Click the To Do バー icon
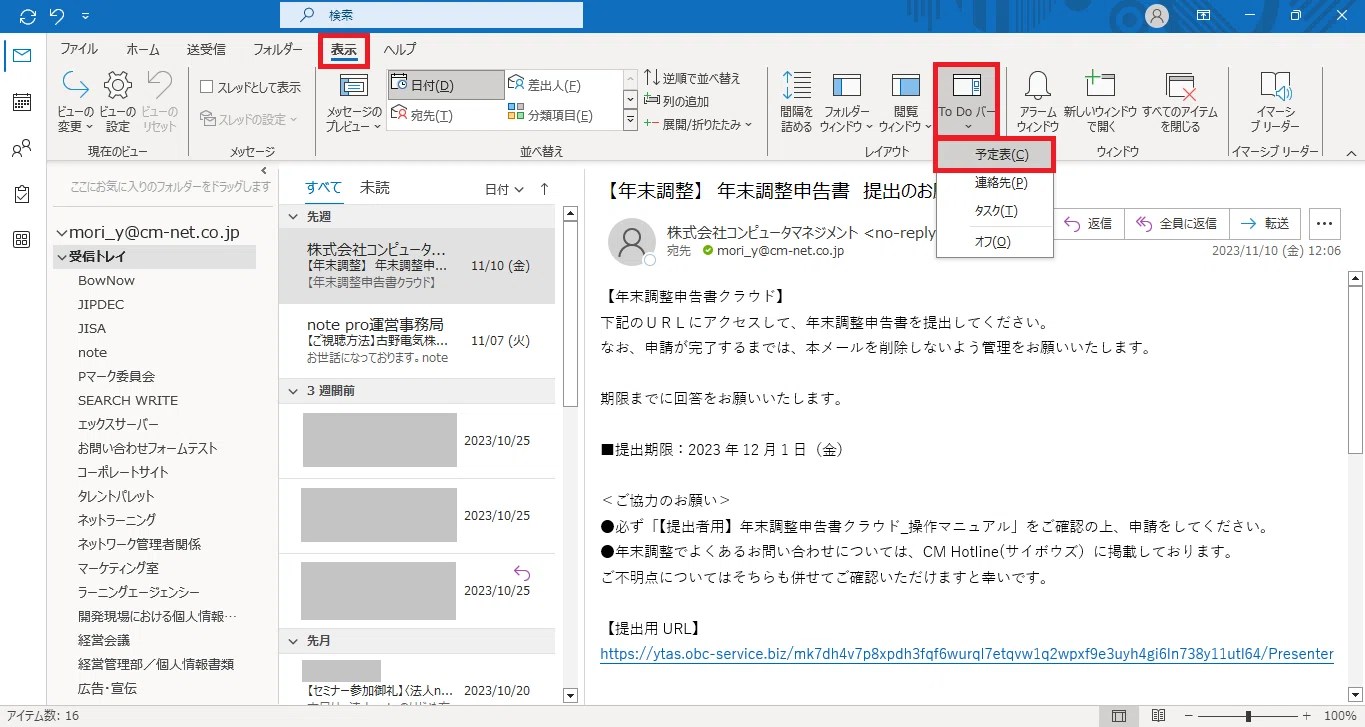 point(966,86)
